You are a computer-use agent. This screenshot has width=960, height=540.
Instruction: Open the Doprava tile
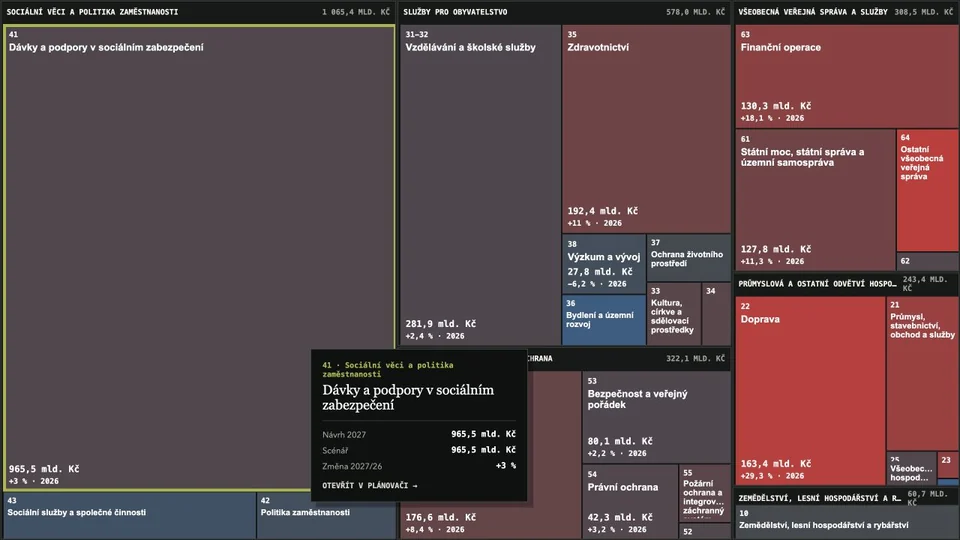pos(810,391)
